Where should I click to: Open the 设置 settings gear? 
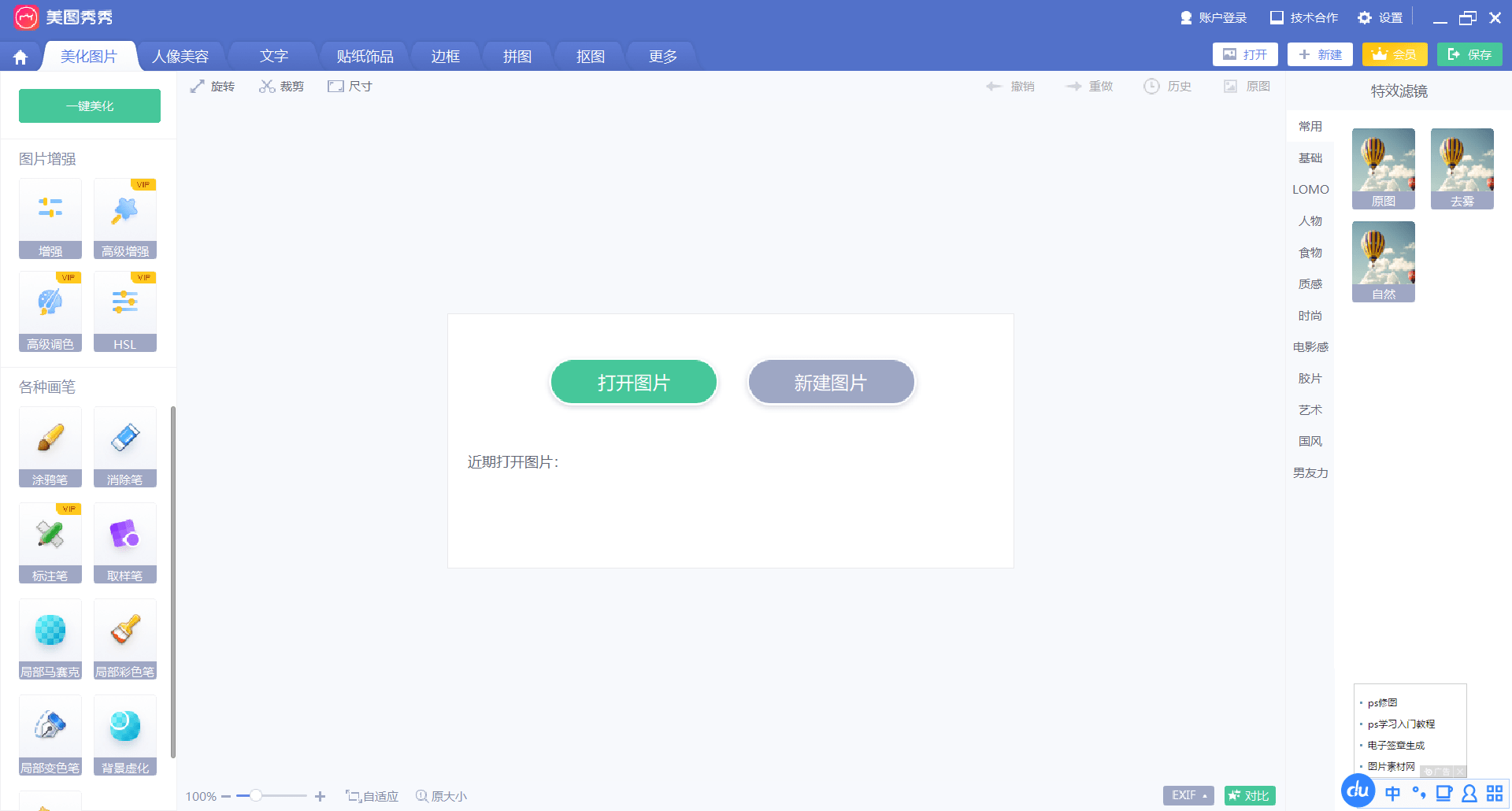1380,18
